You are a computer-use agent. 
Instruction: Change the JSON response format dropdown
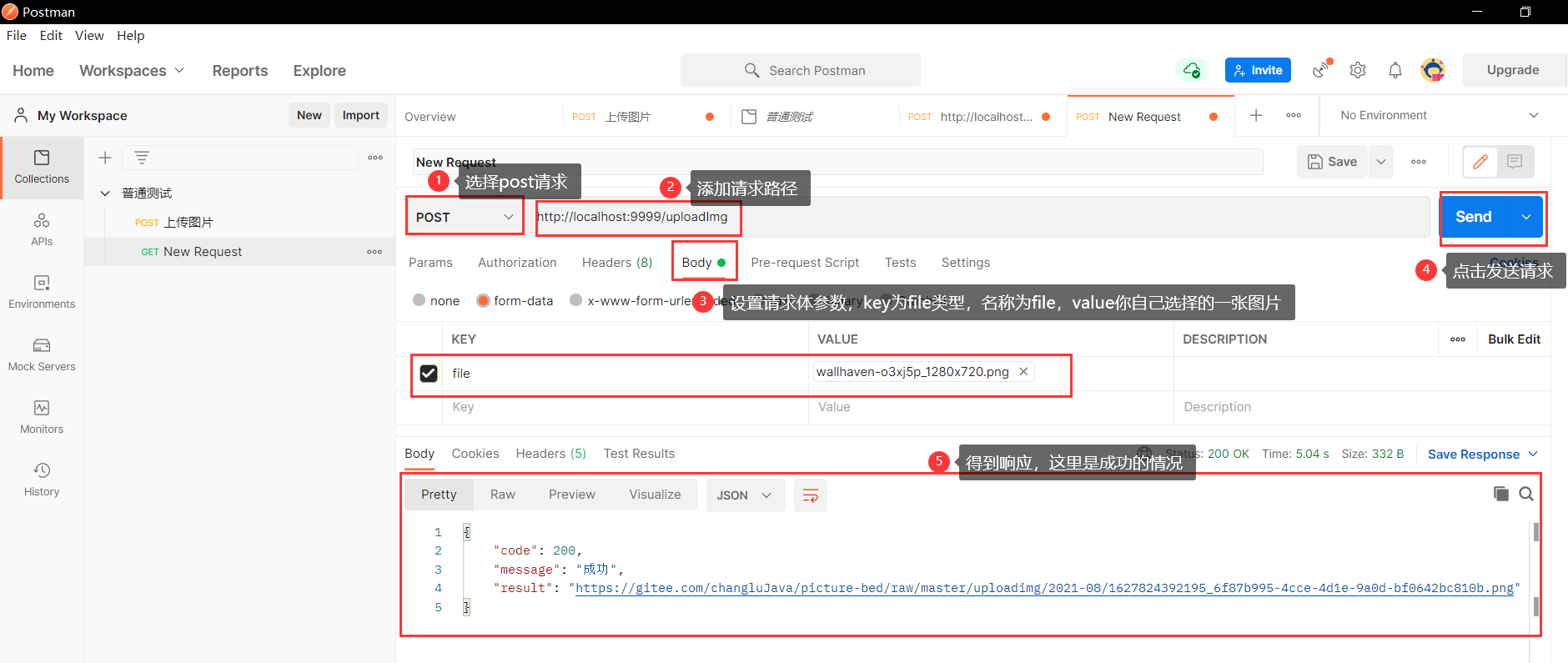pos(745,495)
